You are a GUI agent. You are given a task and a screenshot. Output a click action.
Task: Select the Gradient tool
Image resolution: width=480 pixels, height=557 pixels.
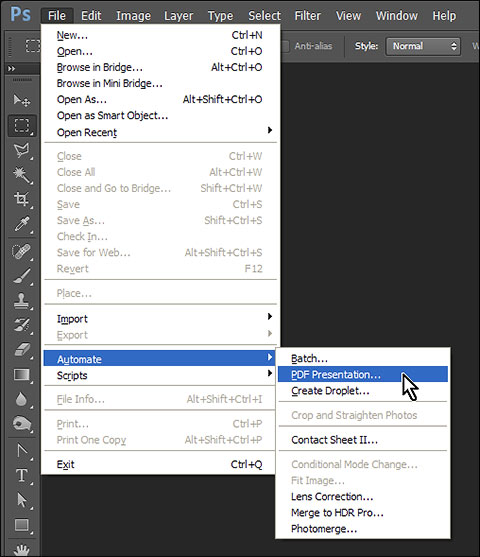22,375
